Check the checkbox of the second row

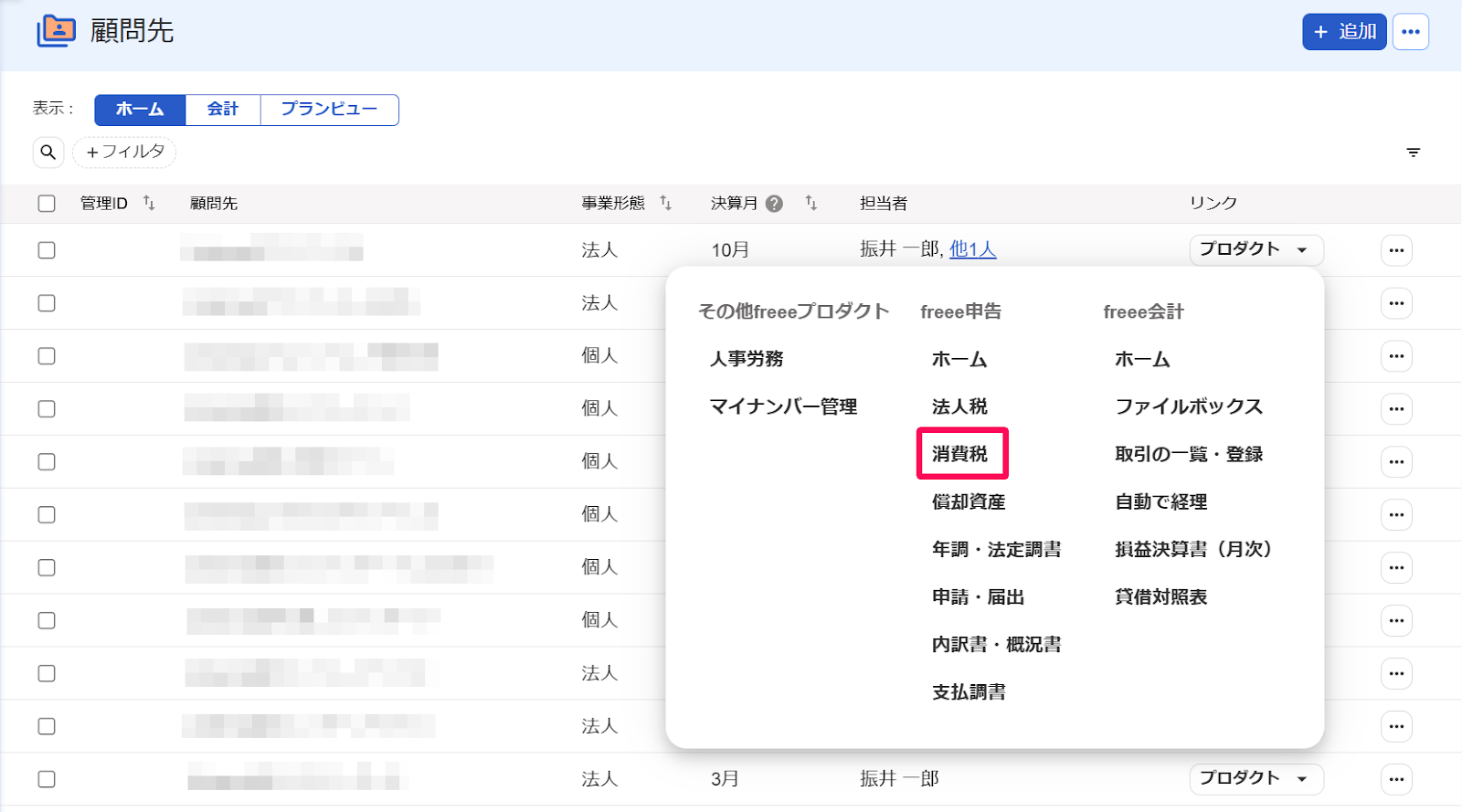point(47,303)
